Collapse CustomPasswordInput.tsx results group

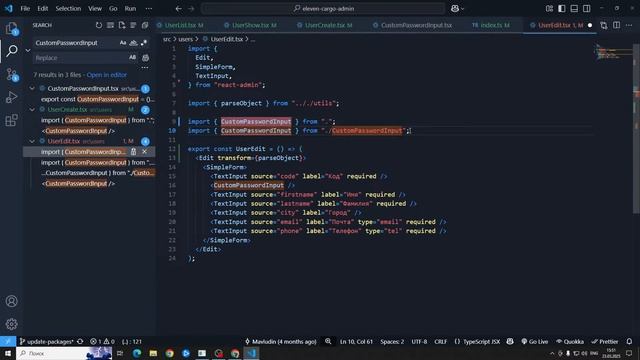pos(32,88)
